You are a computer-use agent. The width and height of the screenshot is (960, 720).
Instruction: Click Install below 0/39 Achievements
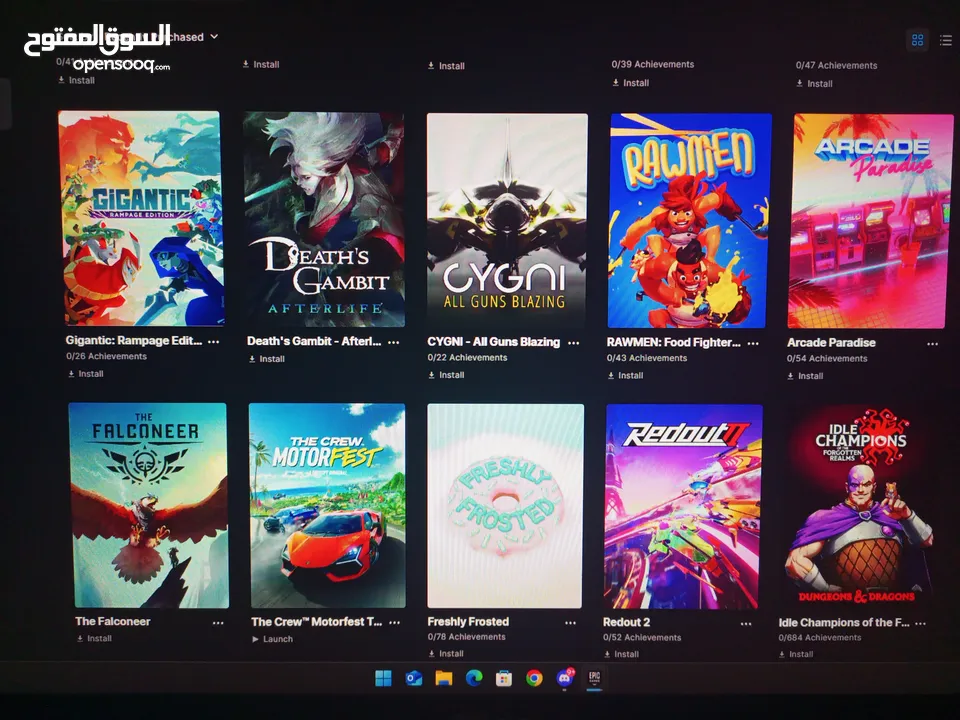click(x=630, y=83)
